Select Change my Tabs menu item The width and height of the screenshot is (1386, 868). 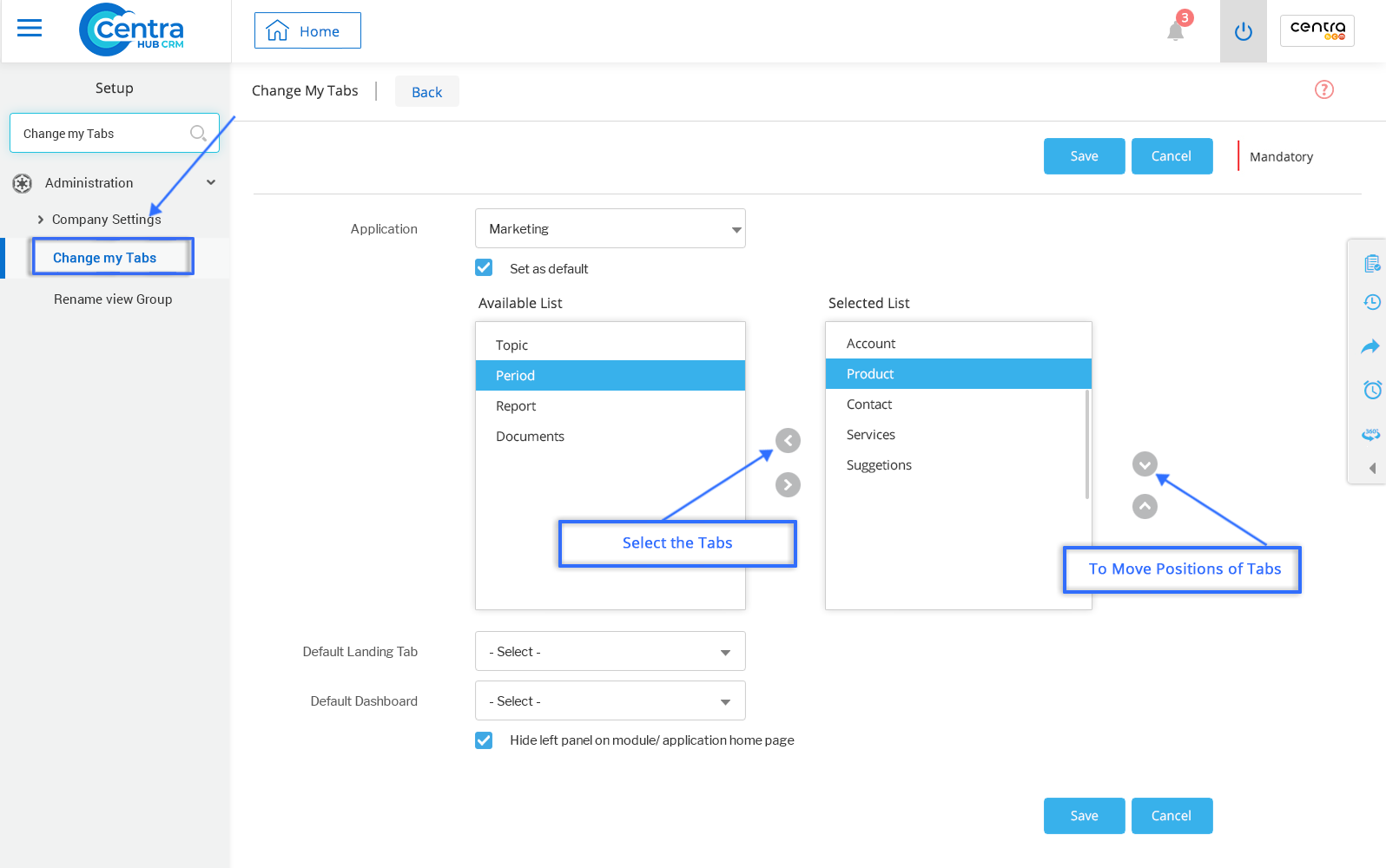click(x=104, y=258)
